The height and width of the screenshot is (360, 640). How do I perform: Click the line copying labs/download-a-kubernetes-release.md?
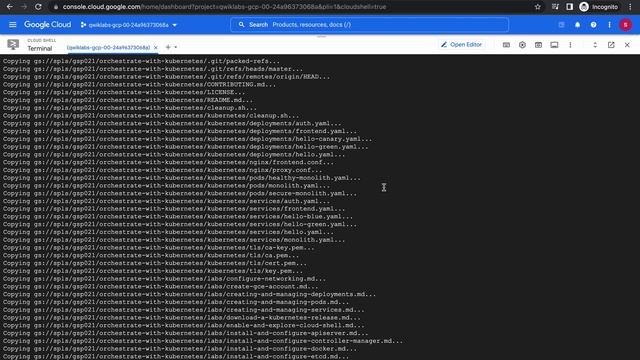pos(182,318)
